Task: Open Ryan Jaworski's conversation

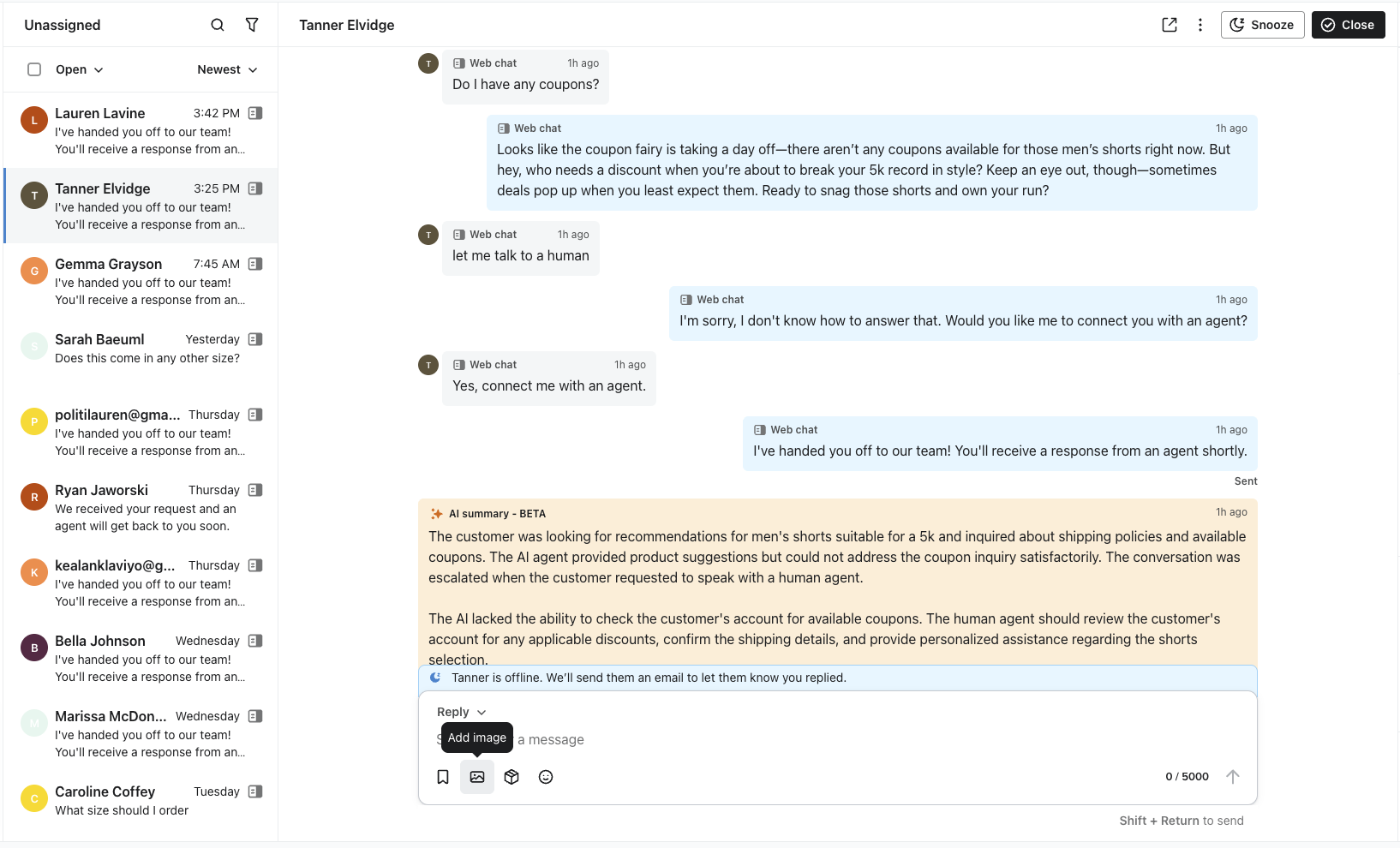Action: 141,507
